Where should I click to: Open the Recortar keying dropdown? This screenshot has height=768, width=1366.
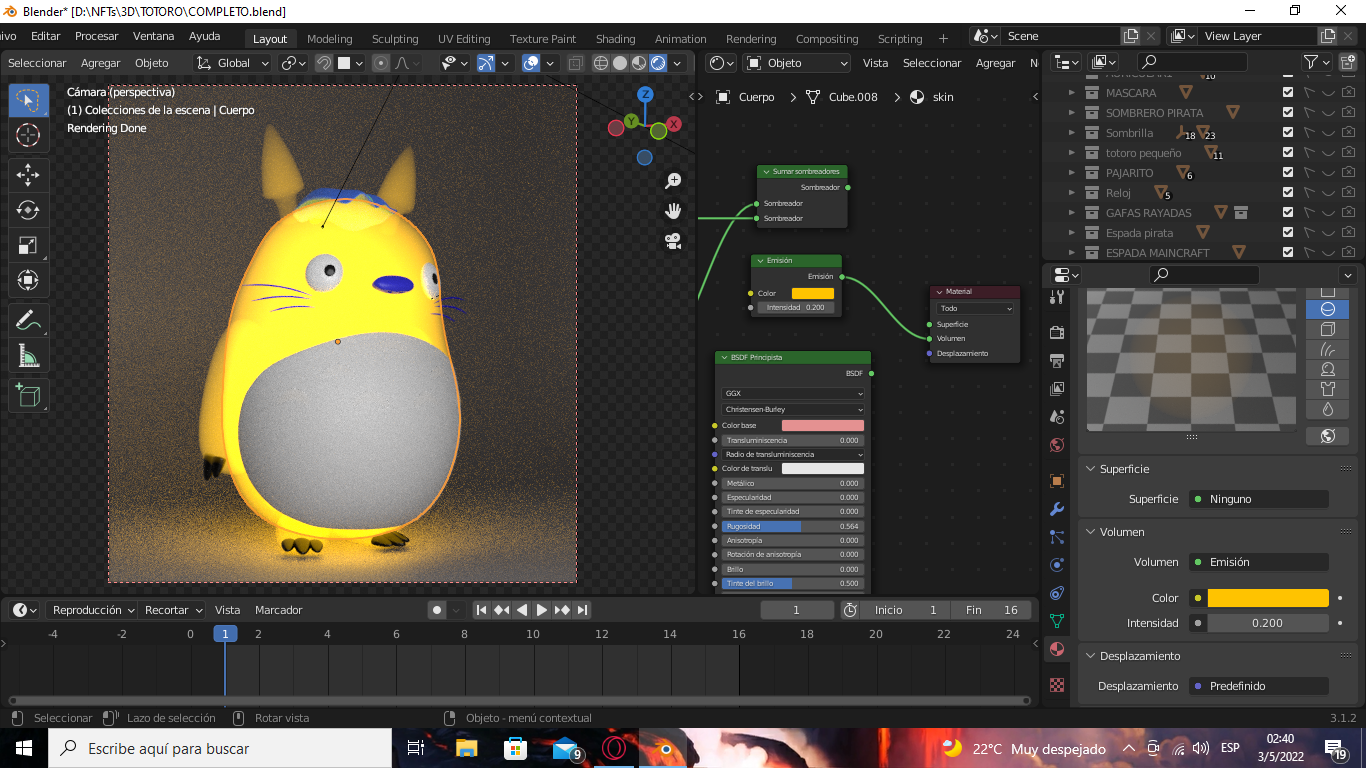click(x=173, y=610)
